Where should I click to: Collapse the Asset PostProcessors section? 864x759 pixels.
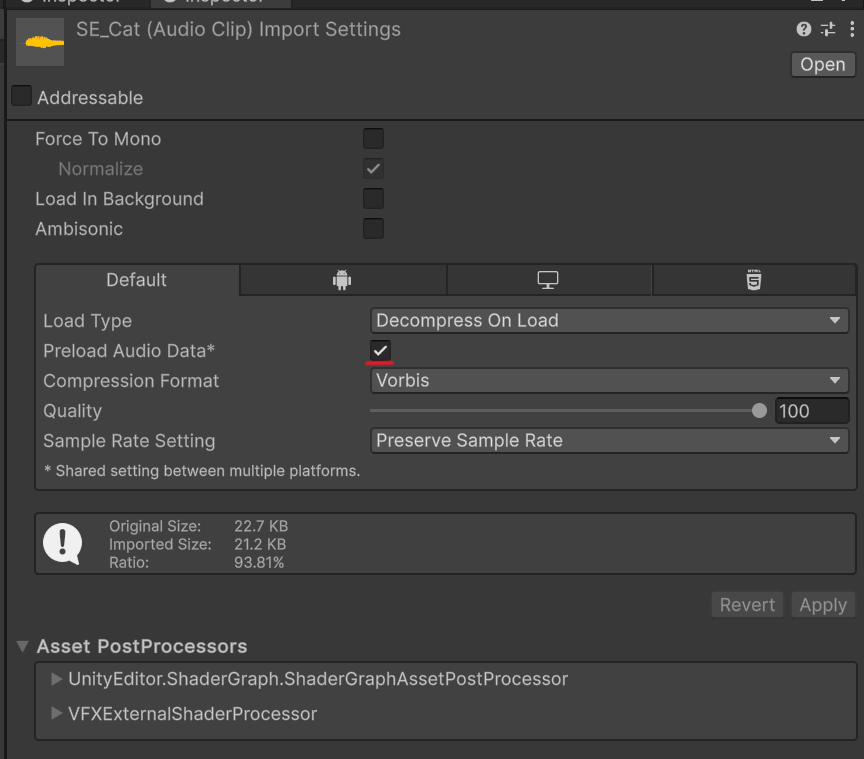[x=23, y=646]
